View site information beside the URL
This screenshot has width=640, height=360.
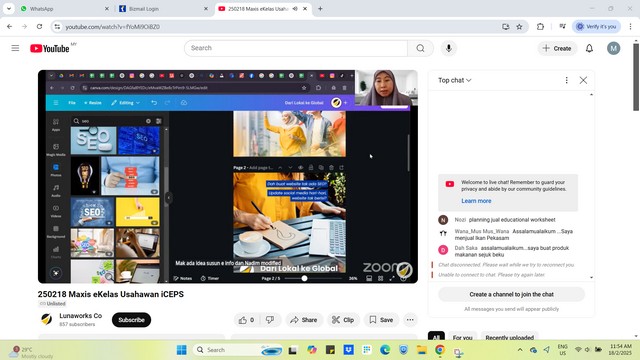click(x=57, y=27)
